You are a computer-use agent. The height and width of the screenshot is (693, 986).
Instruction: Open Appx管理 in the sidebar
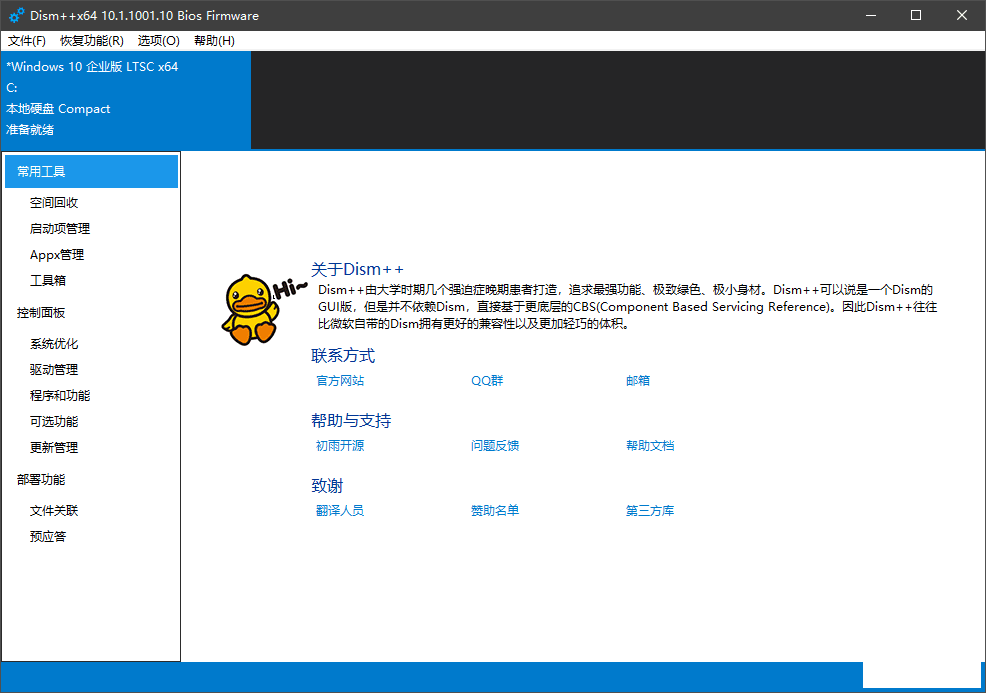pos(57,255)
